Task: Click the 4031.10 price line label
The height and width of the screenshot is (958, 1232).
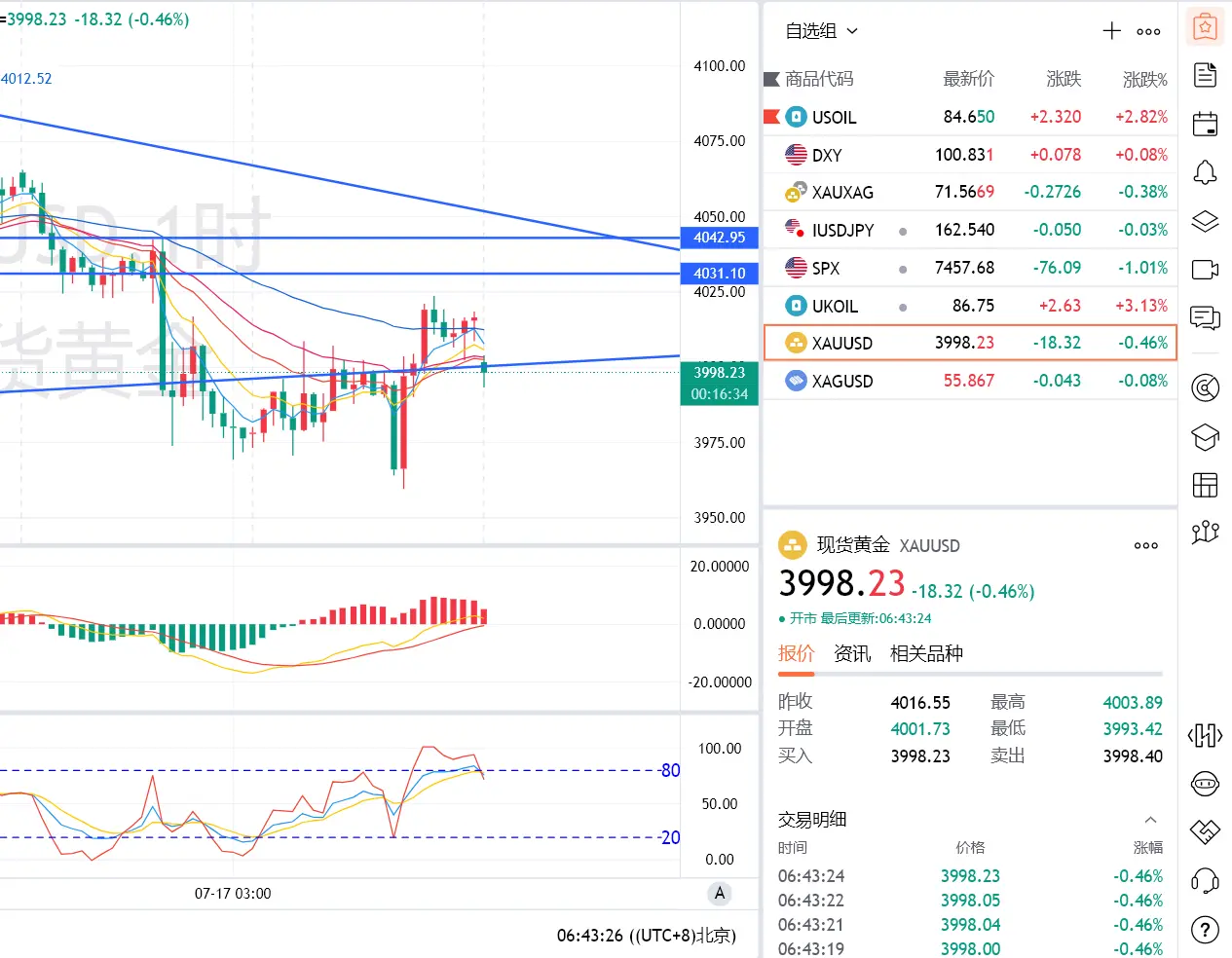Action: pyautogui.click(x=719, y=274)
